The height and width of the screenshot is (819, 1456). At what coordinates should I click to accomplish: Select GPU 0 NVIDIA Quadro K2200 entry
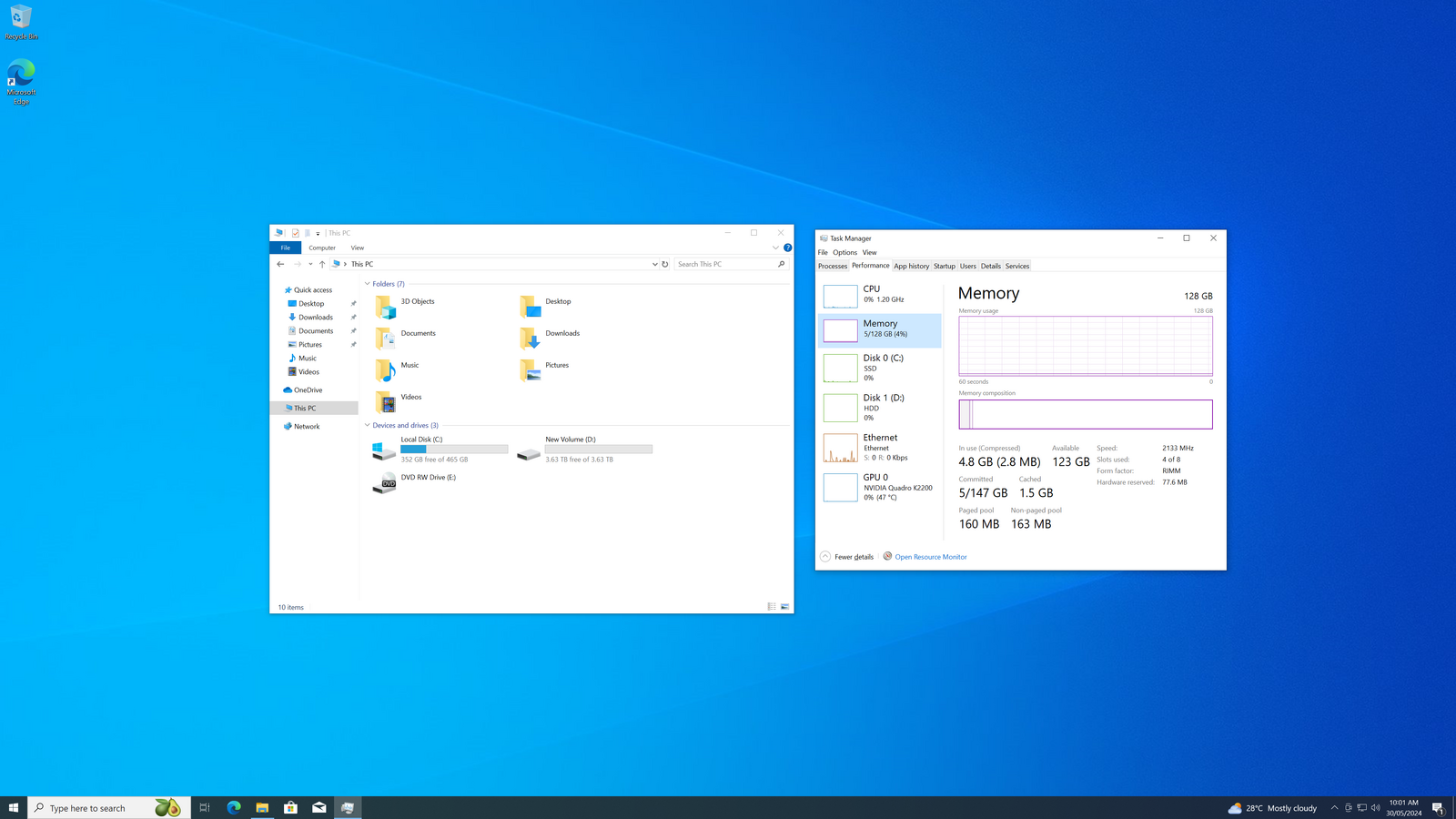click(880, 488)
